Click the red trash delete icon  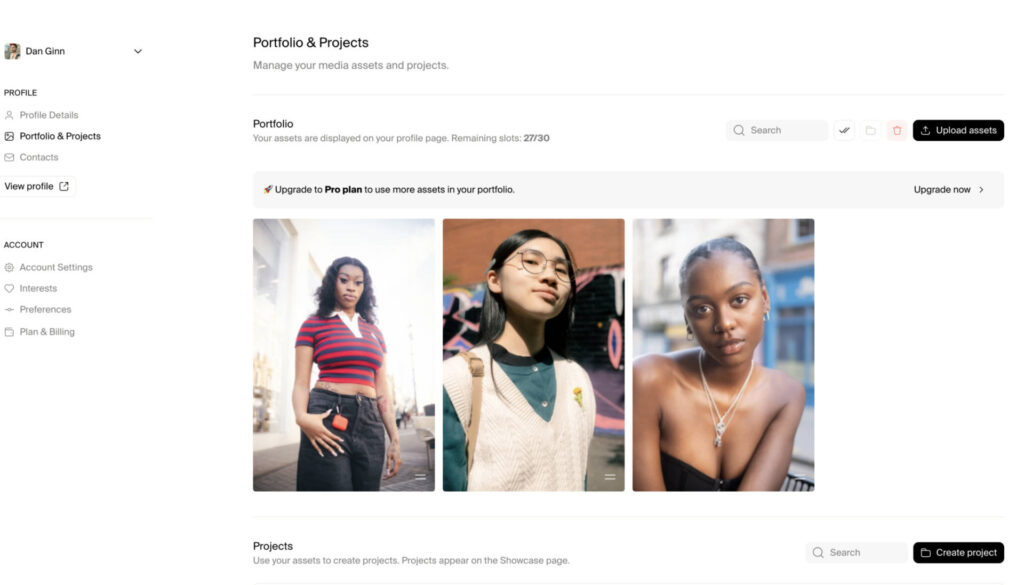pos(897,130)
